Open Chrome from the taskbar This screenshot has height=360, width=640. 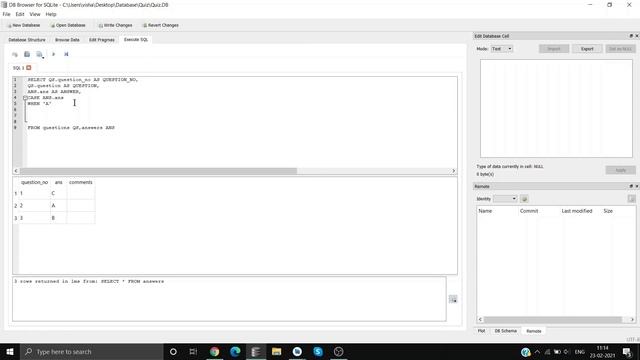point(214,351)
